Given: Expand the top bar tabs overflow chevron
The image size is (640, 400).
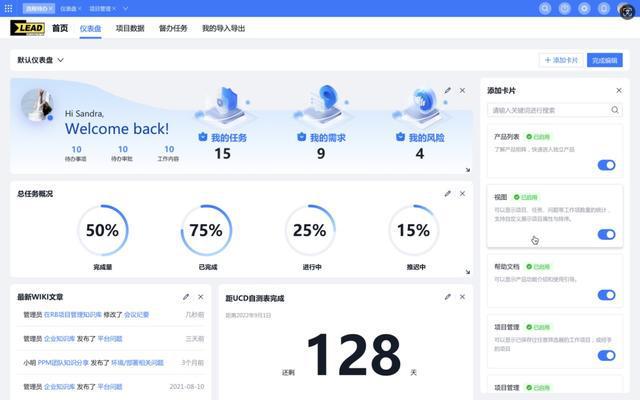Looking at the screenshot, I should pyautogui.click(x=125, y=9).
